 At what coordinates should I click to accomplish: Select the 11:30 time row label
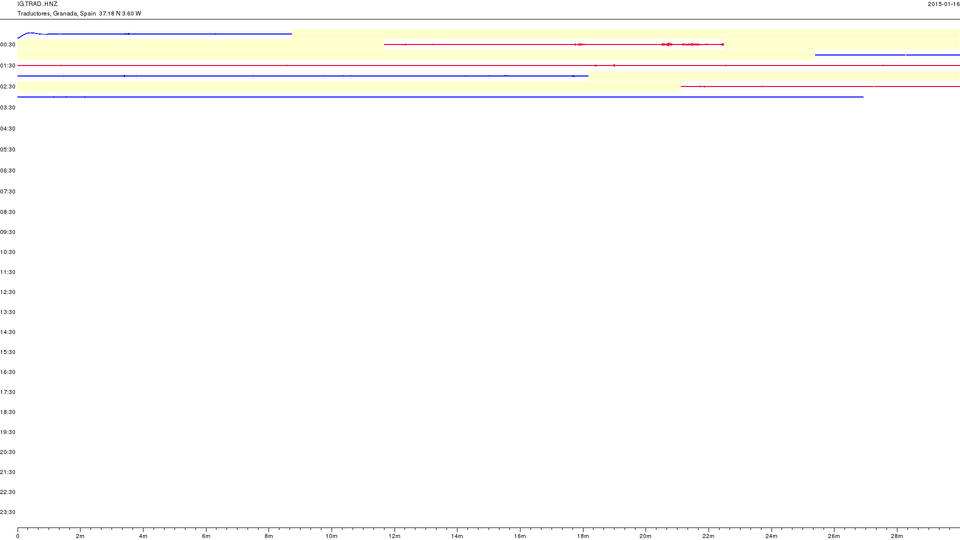pyautogui.click(x=7, y=272)
